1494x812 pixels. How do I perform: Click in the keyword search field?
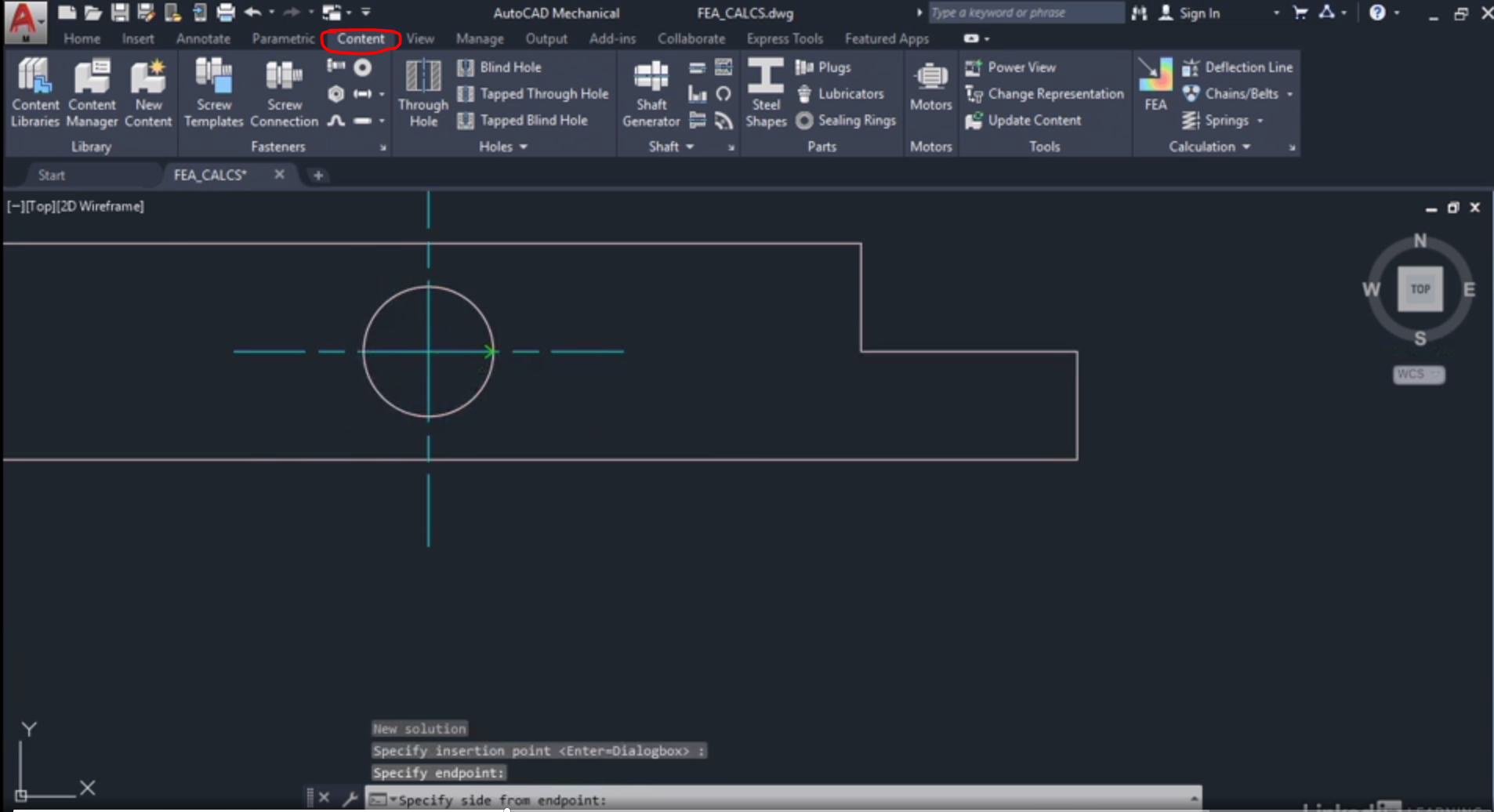click(1025, 13)
